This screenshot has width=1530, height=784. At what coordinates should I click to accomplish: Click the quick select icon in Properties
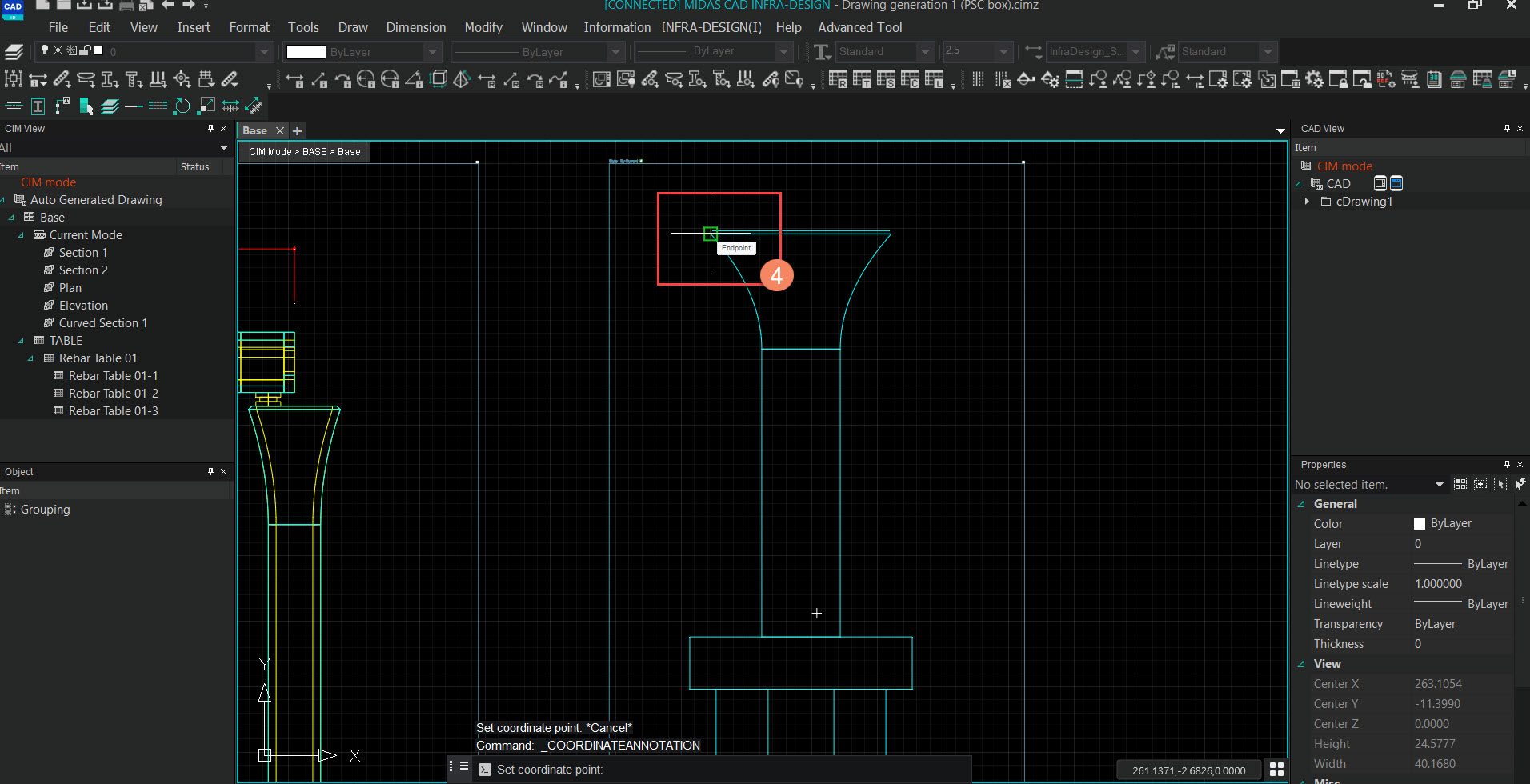tap(1460, 484)
